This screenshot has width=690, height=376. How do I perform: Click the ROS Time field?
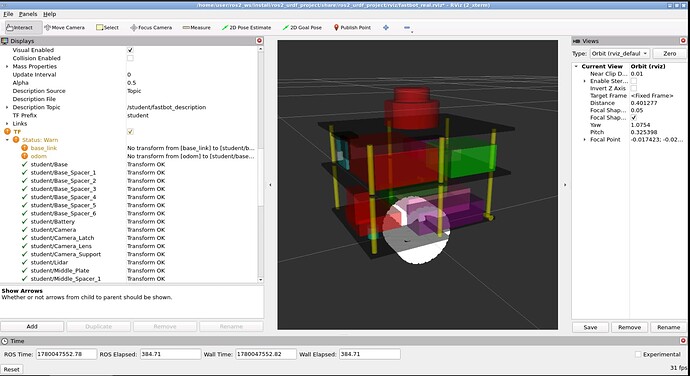point(66,354)
